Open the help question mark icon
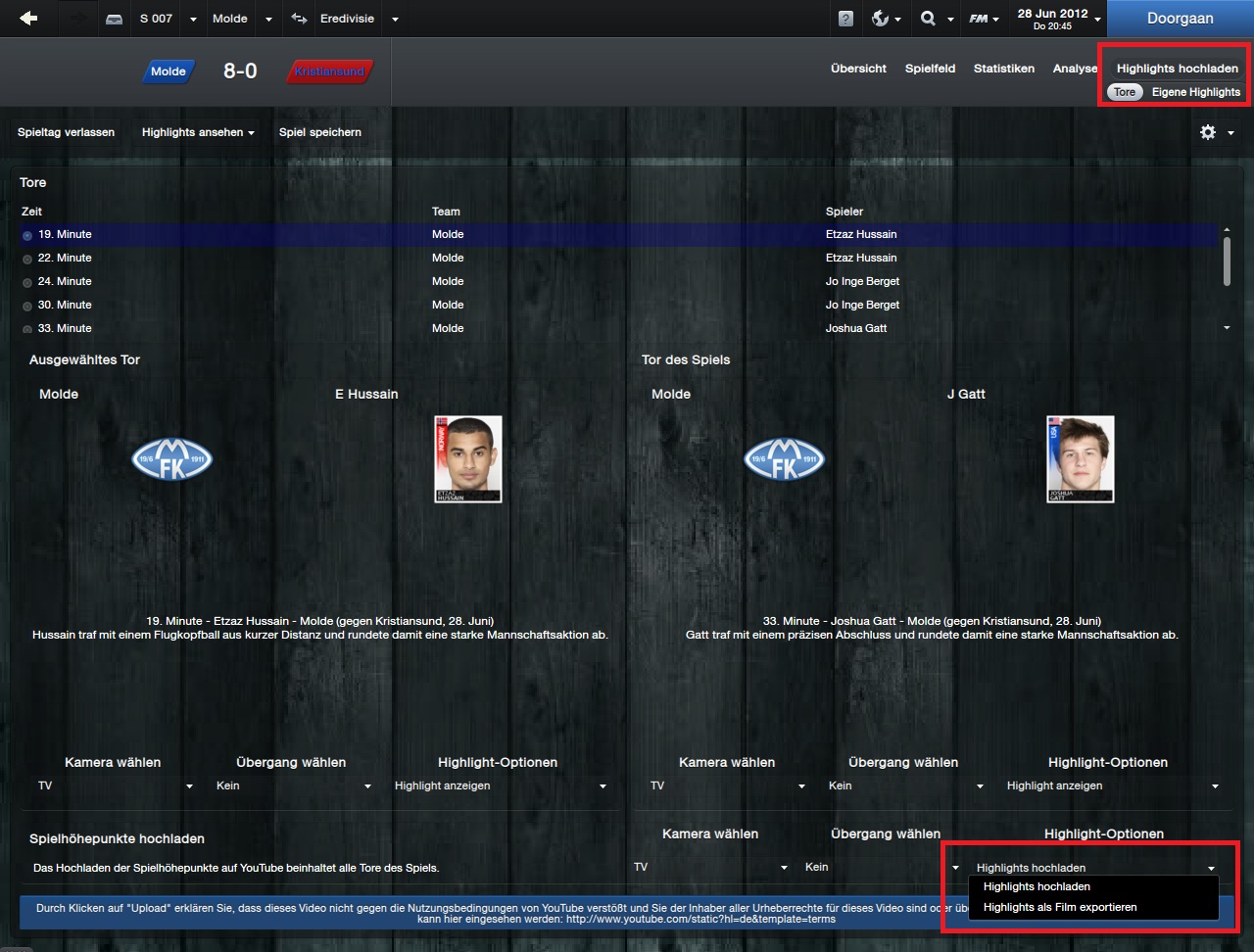Viewport: 1254px width, 952px height. (846, 19)
